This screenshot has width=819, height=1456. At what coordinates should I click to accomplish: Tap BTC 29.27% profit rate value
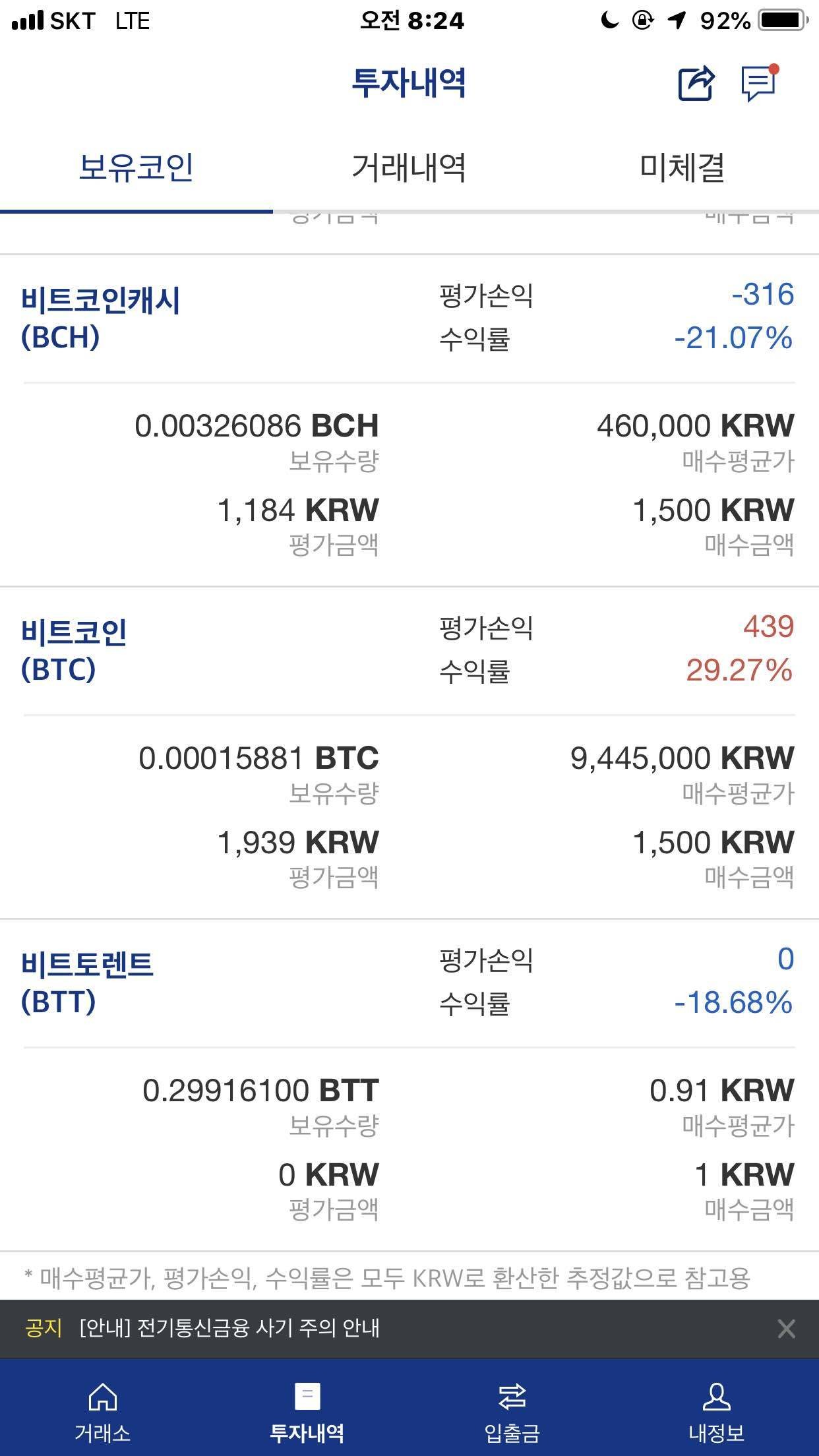[739, 671]
